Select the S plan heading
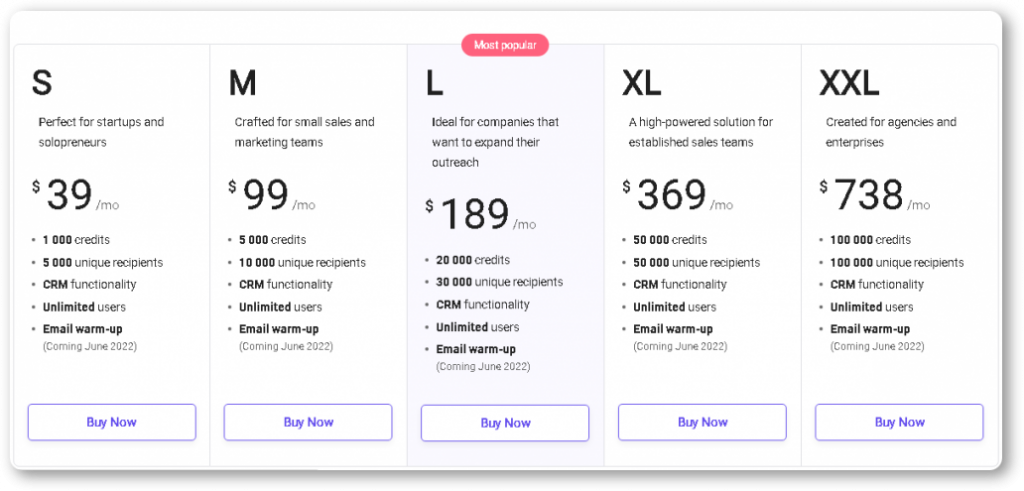This screenshot has height=491, width=1024. pyautogui.click(x=42, y=82)
